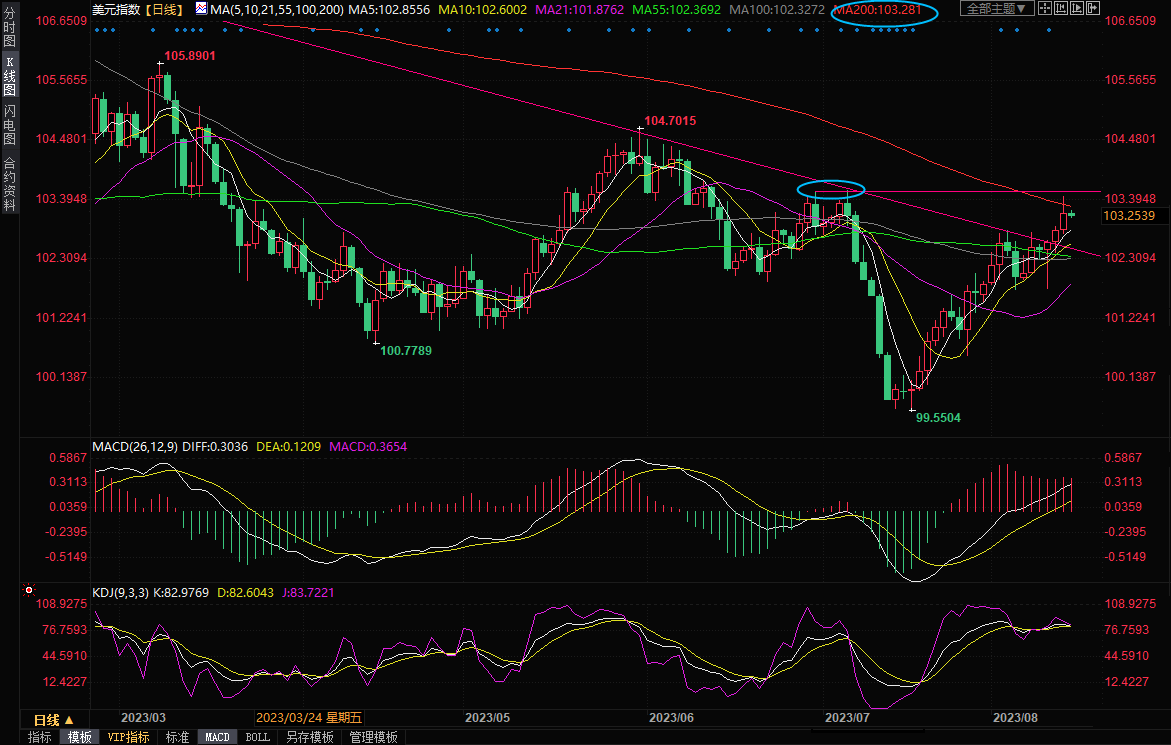Click 另存模板 to save template
The width and height of the screenshot is (1171, 745).
tap(309, 737)
